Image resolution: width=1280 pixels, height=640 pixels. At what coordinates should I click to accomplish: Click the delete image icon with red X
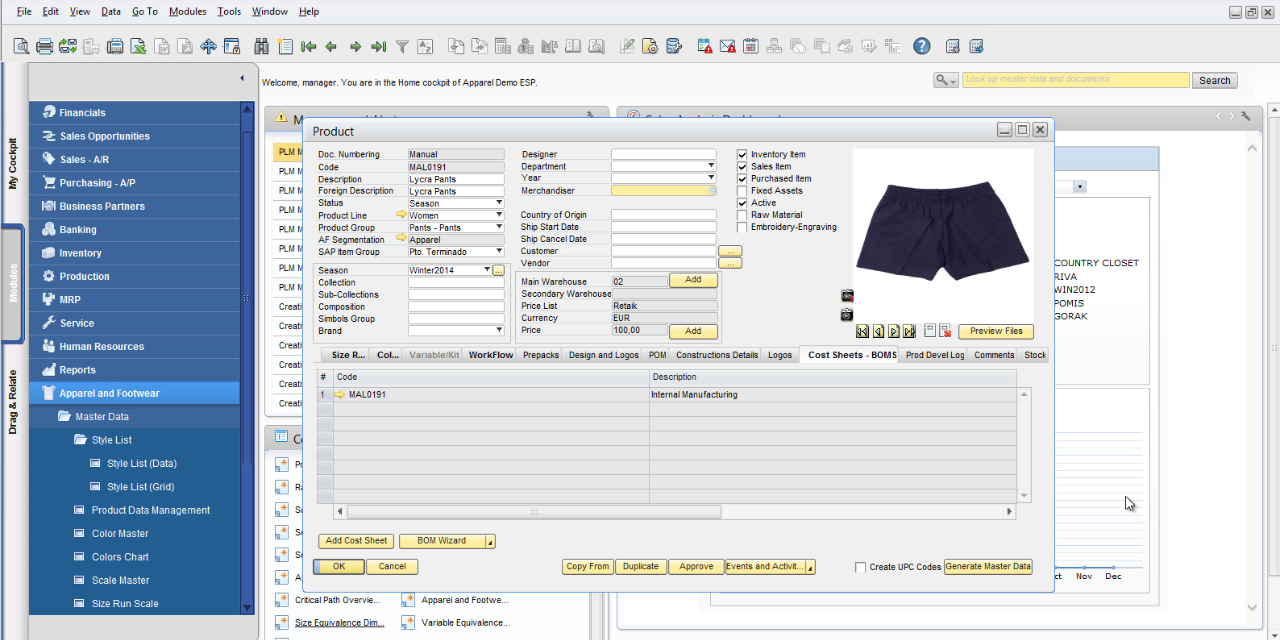coord(944,331)
